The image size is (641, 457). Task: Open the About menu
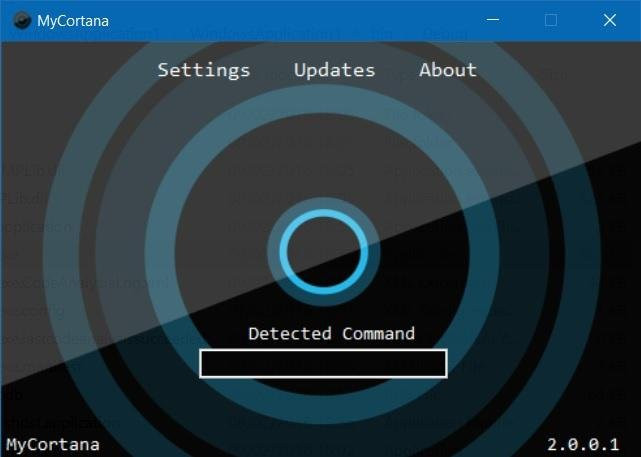point(448,70)
